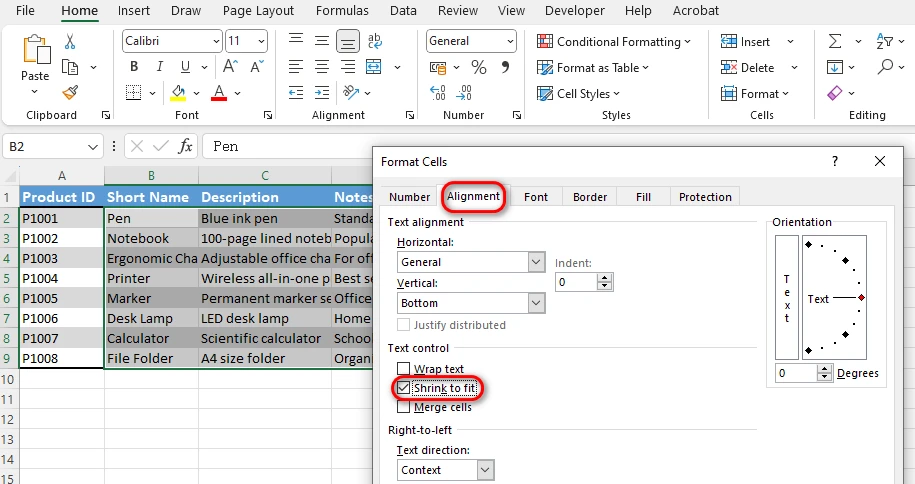Click the Cut scissors icon
Viewport: 915px width, 484px height.
pyautogui.click(x=70, y=42)
